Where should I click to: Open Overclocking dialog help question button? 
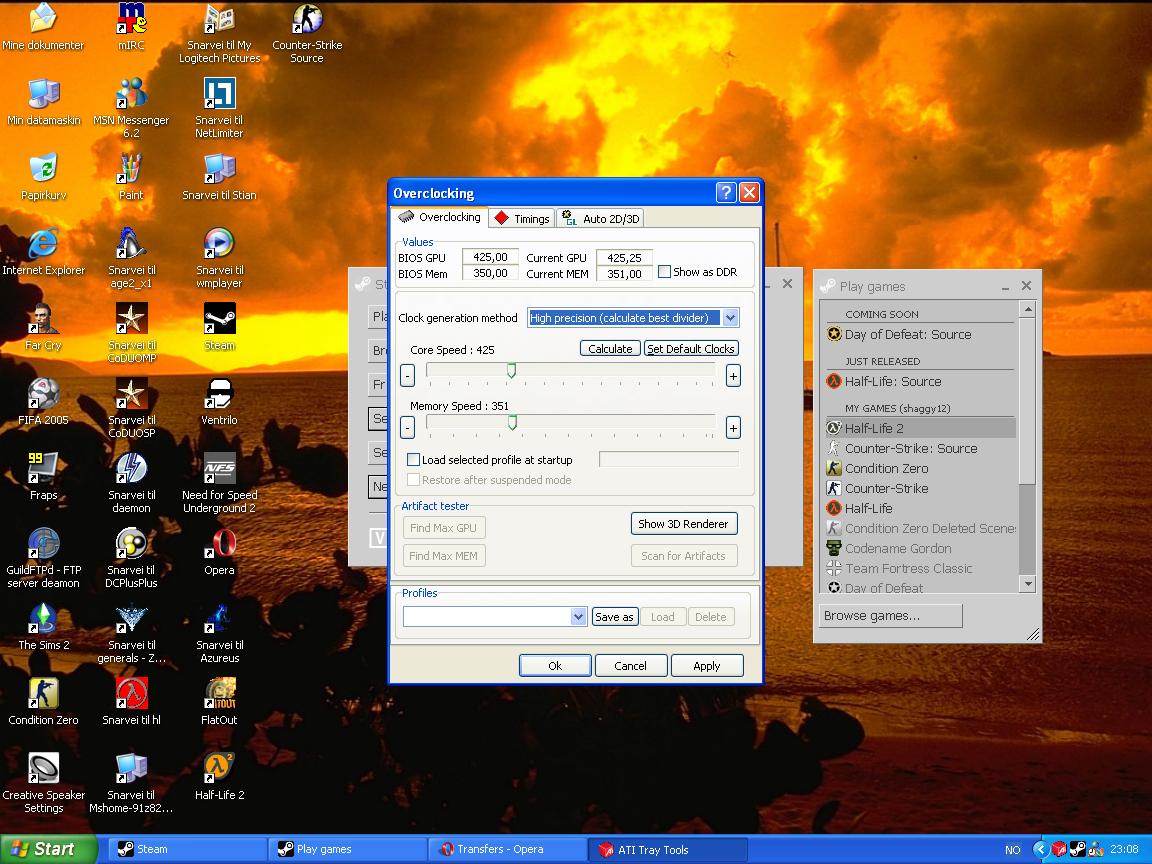[725, 192]
